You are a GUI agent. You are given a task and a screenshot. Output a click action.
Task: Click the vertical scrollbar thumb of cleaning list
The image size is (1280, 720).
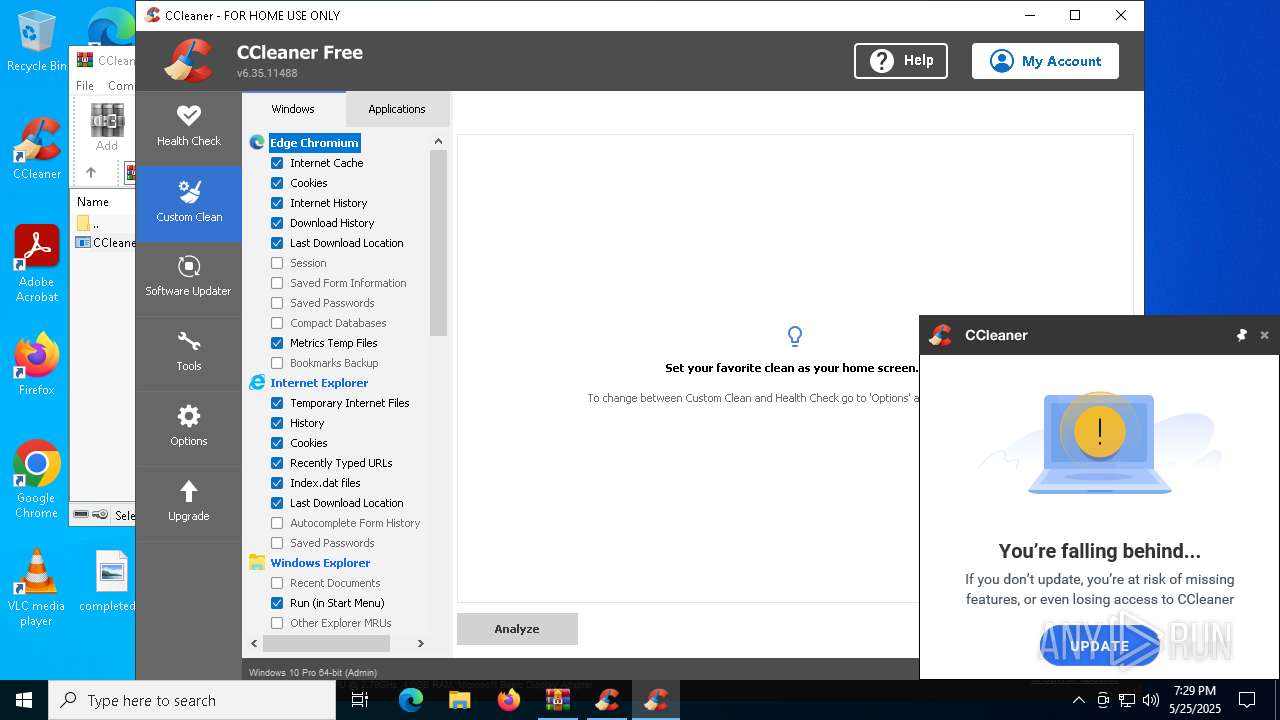(438, 243)
